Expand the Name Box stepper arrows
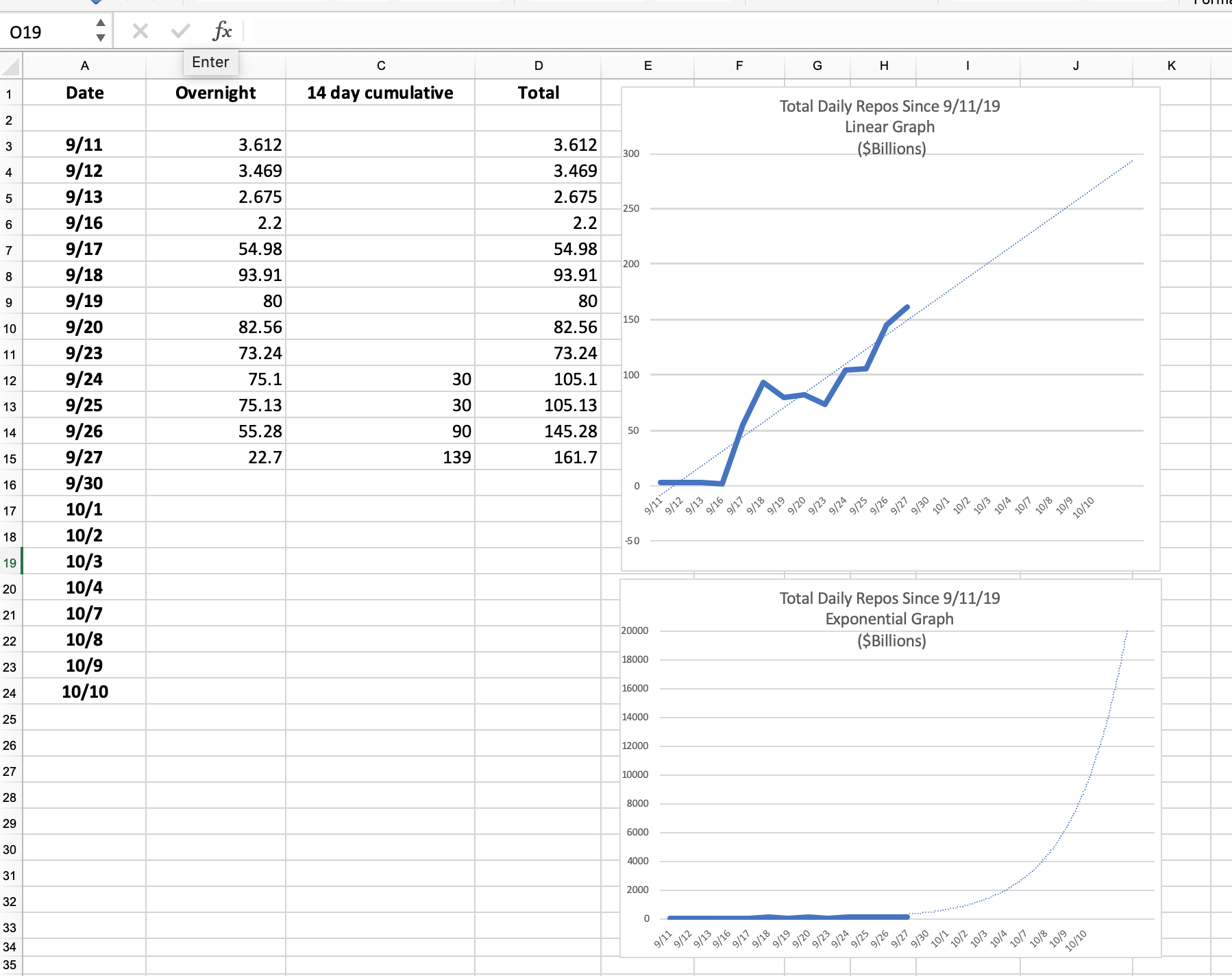This screenshot has width=1232, height=976. [101, 32]
